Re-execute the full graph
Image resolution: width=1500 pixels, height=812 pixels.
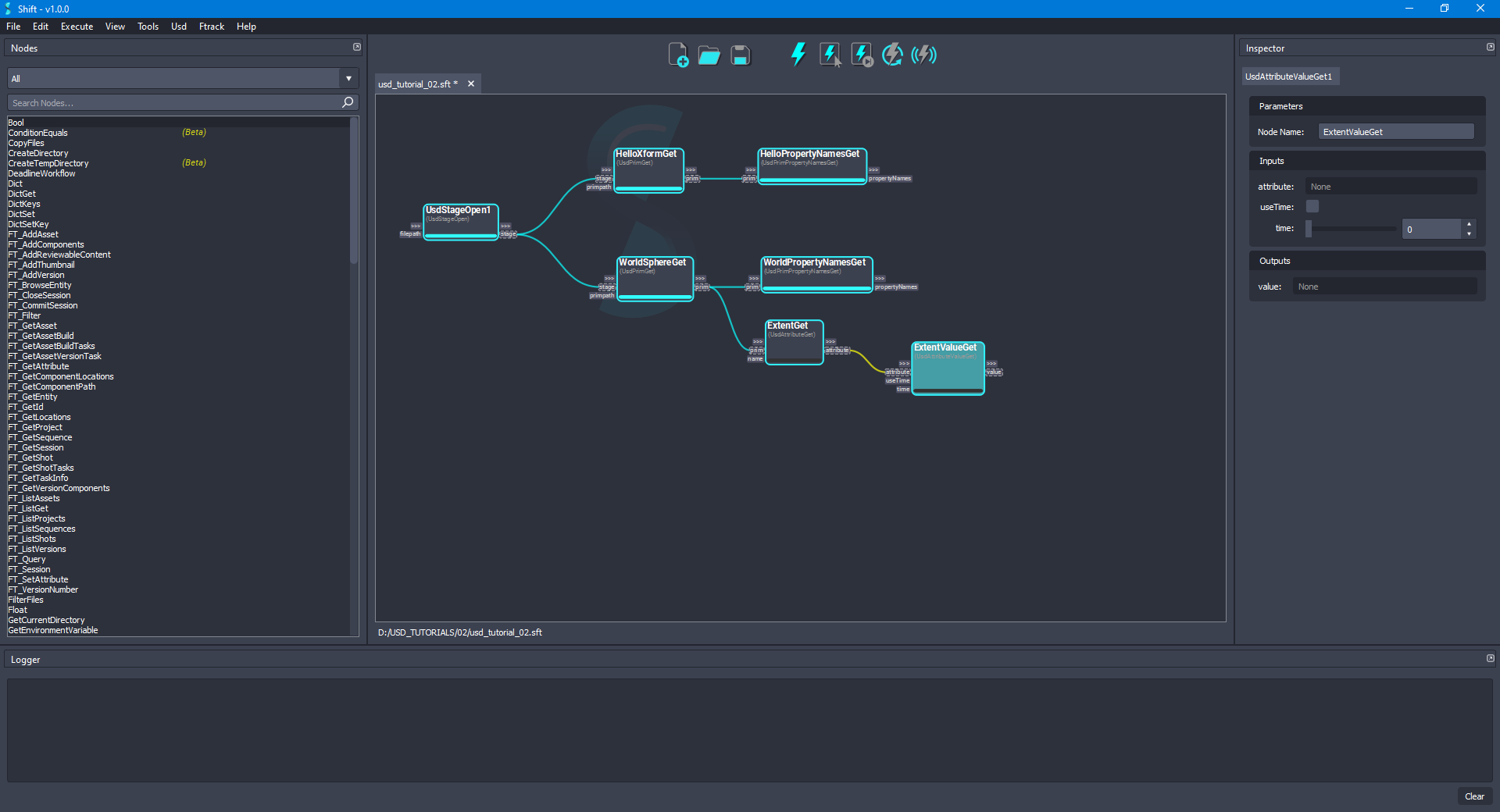(x=892, y=55)
